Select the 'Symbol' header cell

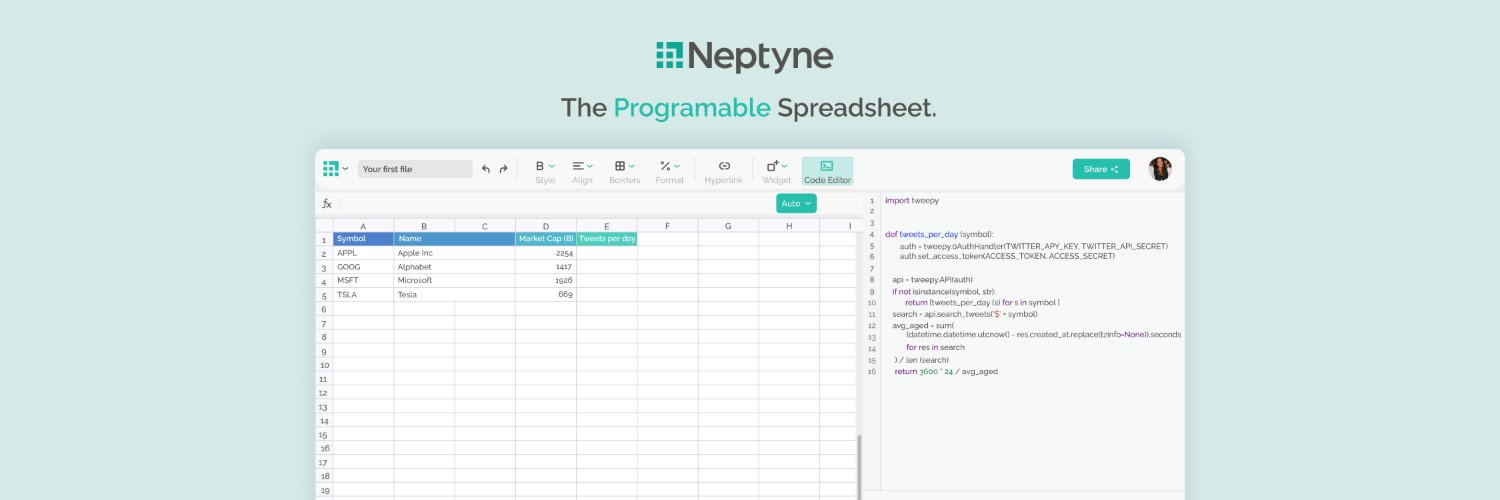pos(363,239)
